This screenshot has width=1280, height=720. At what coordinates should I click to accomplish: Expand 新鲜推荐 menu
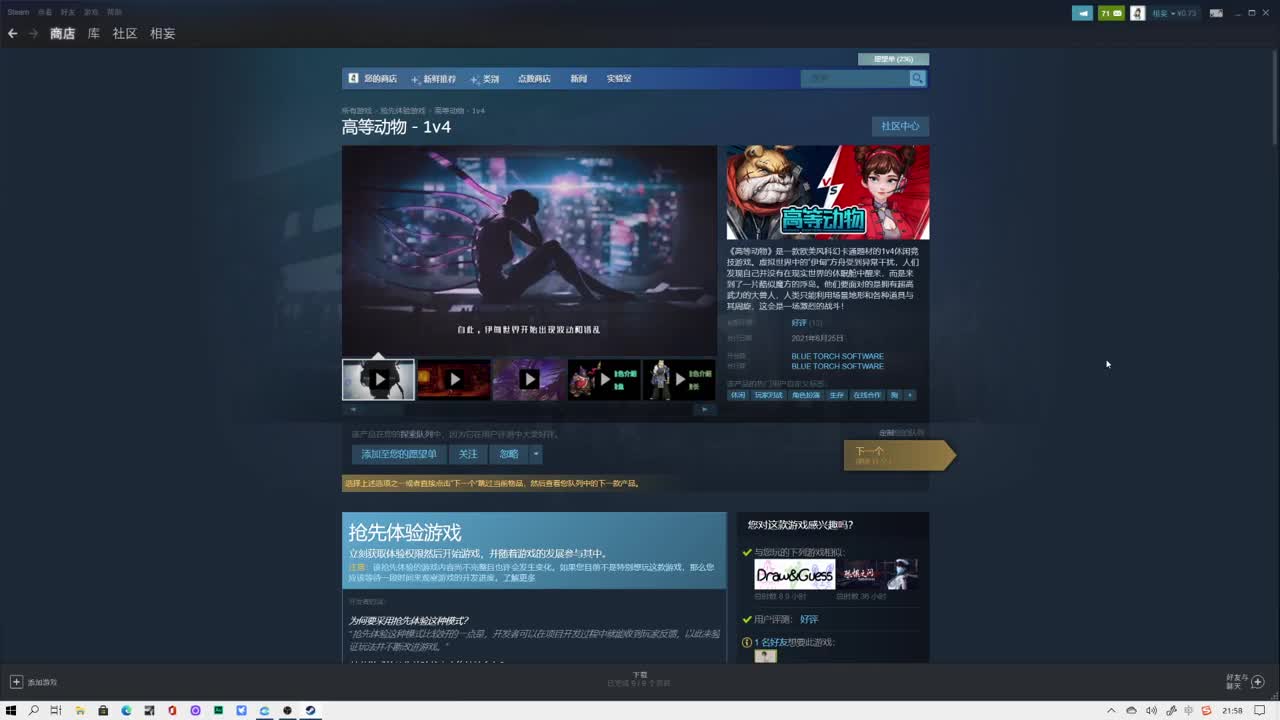click(434, 78)
